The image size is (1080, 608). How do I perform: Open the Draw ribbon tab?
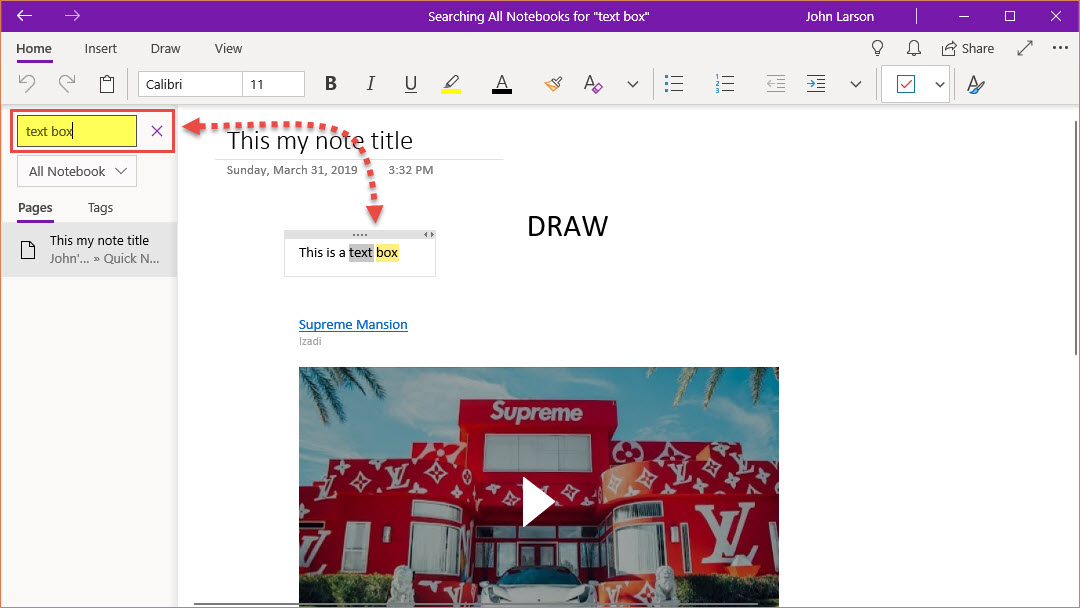coord(165,48)
